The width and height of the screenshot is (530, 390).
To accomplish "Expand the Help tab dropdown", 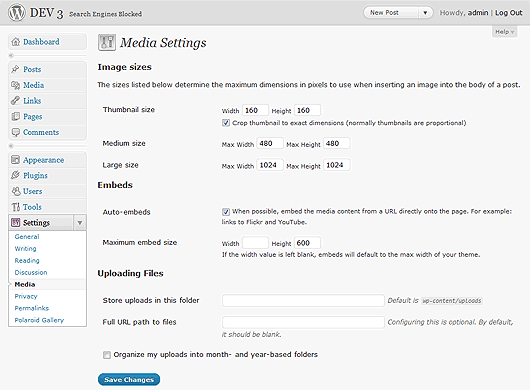I will tap(505, 32).
